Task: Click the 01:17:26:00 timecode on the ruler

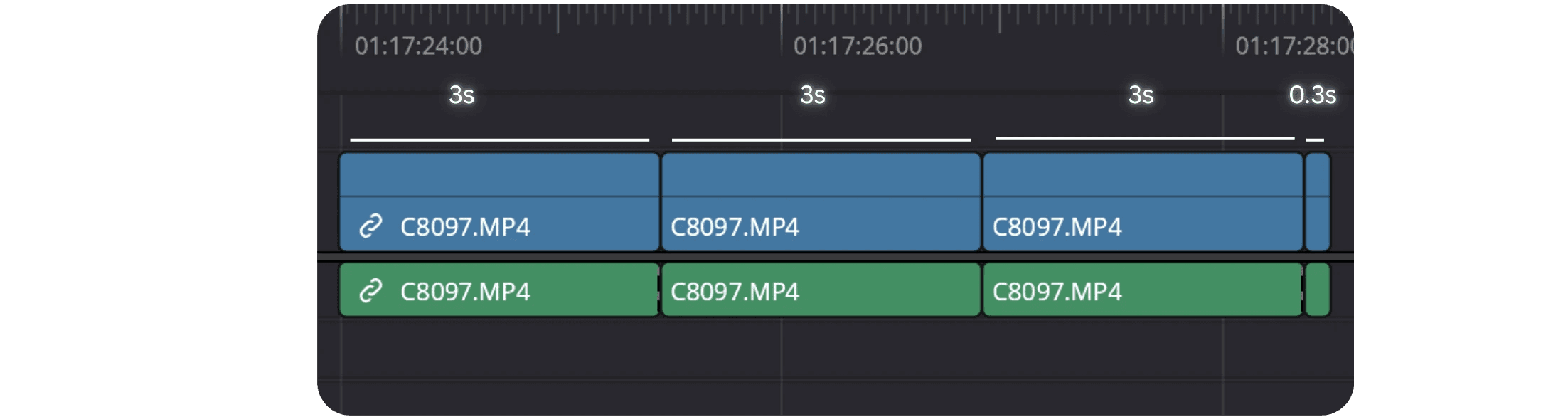Action: 859,48
